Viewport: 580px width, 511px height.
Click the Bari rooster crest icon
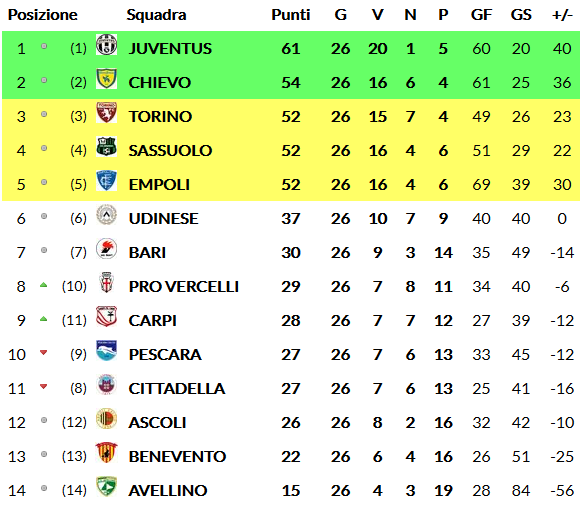pyautogui.click(x=106, y=249)
